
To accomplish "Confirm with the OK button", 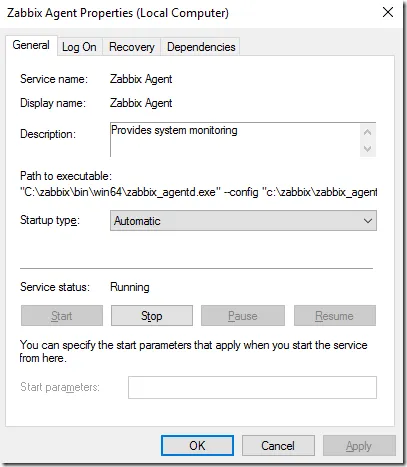I will [x=197, y=445].
